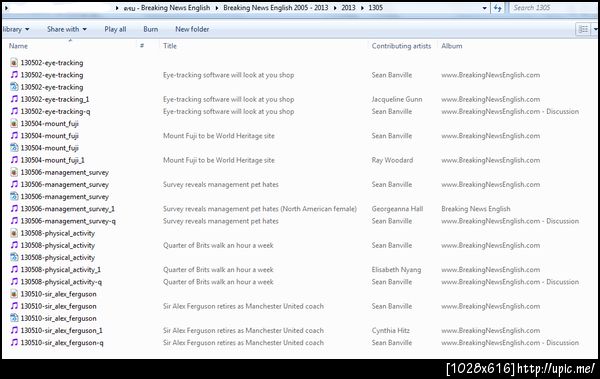Image resolution: width=600 pixels, height=379 pixels.
Task: Click Discussion album in 130502-eye-tracking-q row
Action: point(510,111)
